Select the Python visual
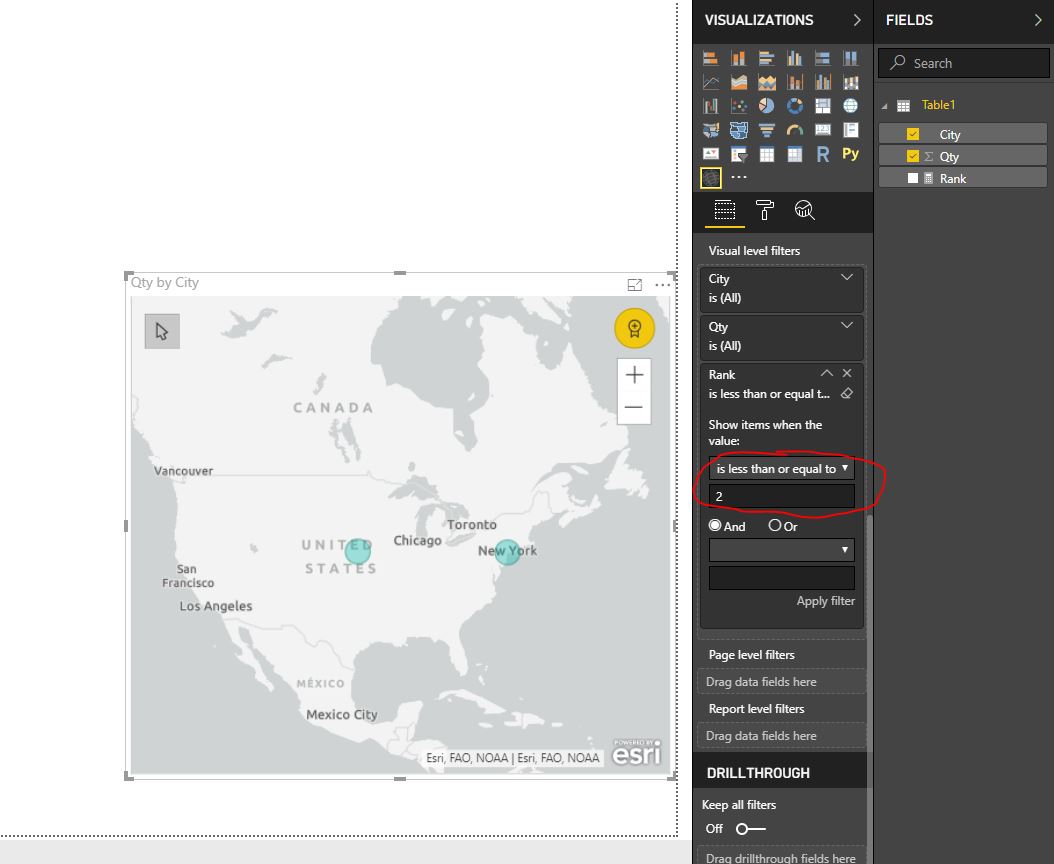The width and height of the screenshot is (1054, 864). coord(850,154)
